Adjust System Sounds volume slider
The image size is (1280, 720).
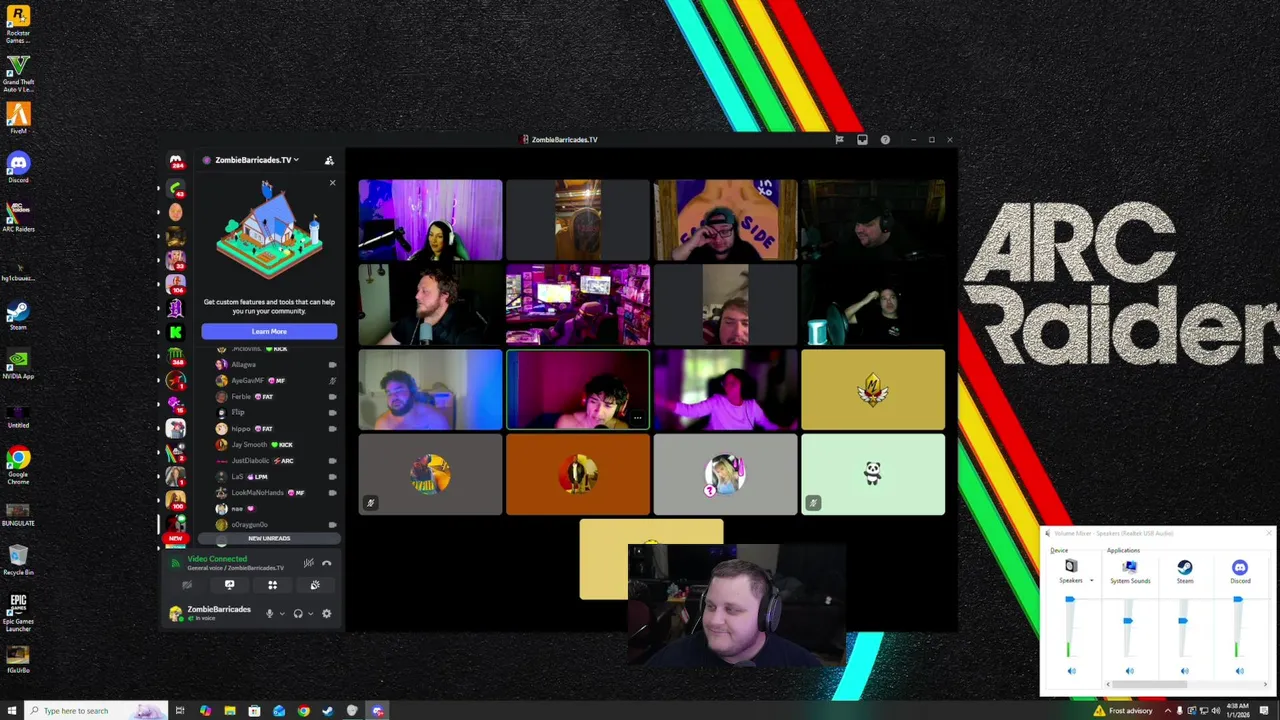pyautogui.click(x=1128, y=621)
